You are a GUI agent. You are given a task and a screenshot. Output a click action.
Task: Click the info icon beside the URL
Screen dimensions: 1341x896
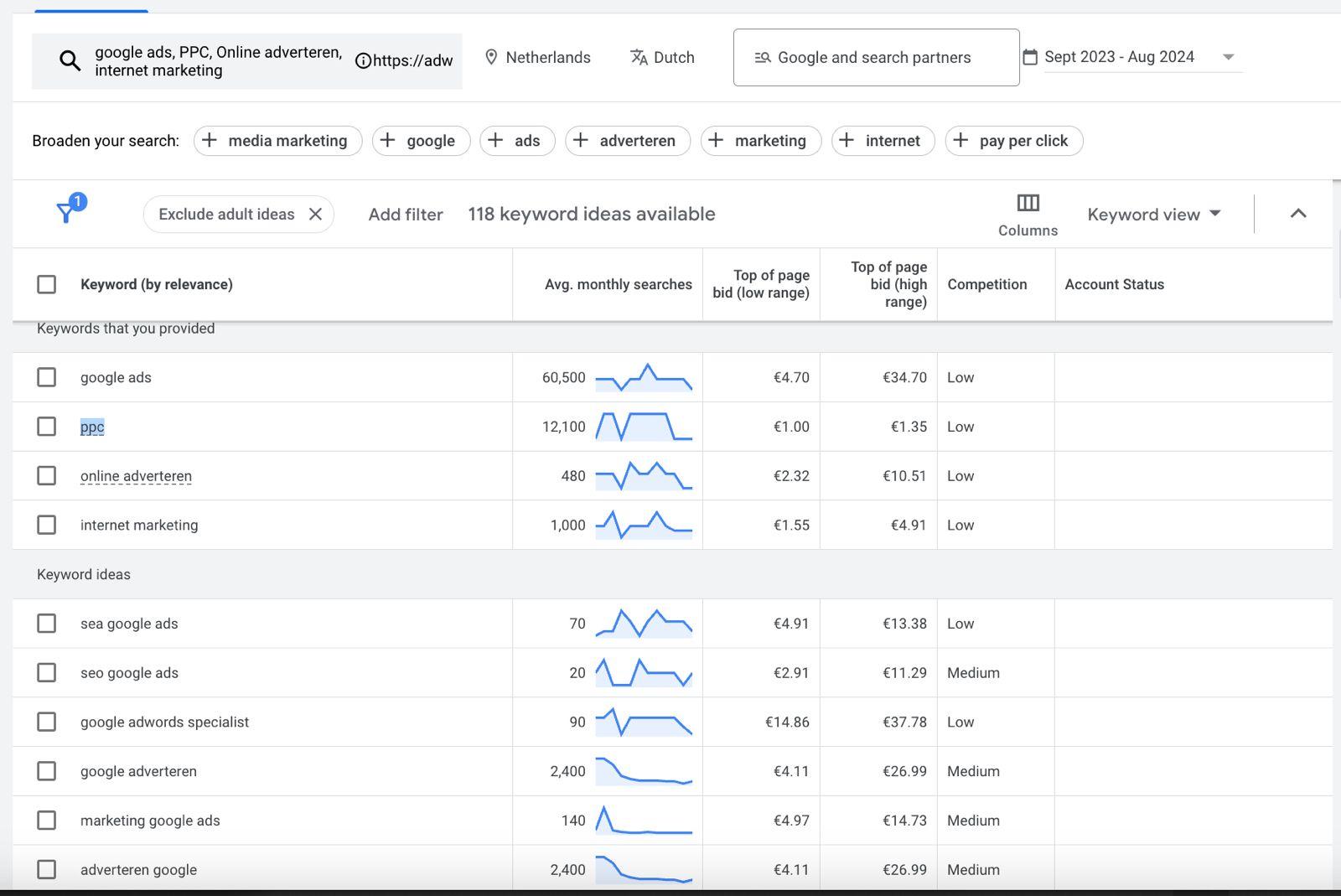tap(363, 60)
